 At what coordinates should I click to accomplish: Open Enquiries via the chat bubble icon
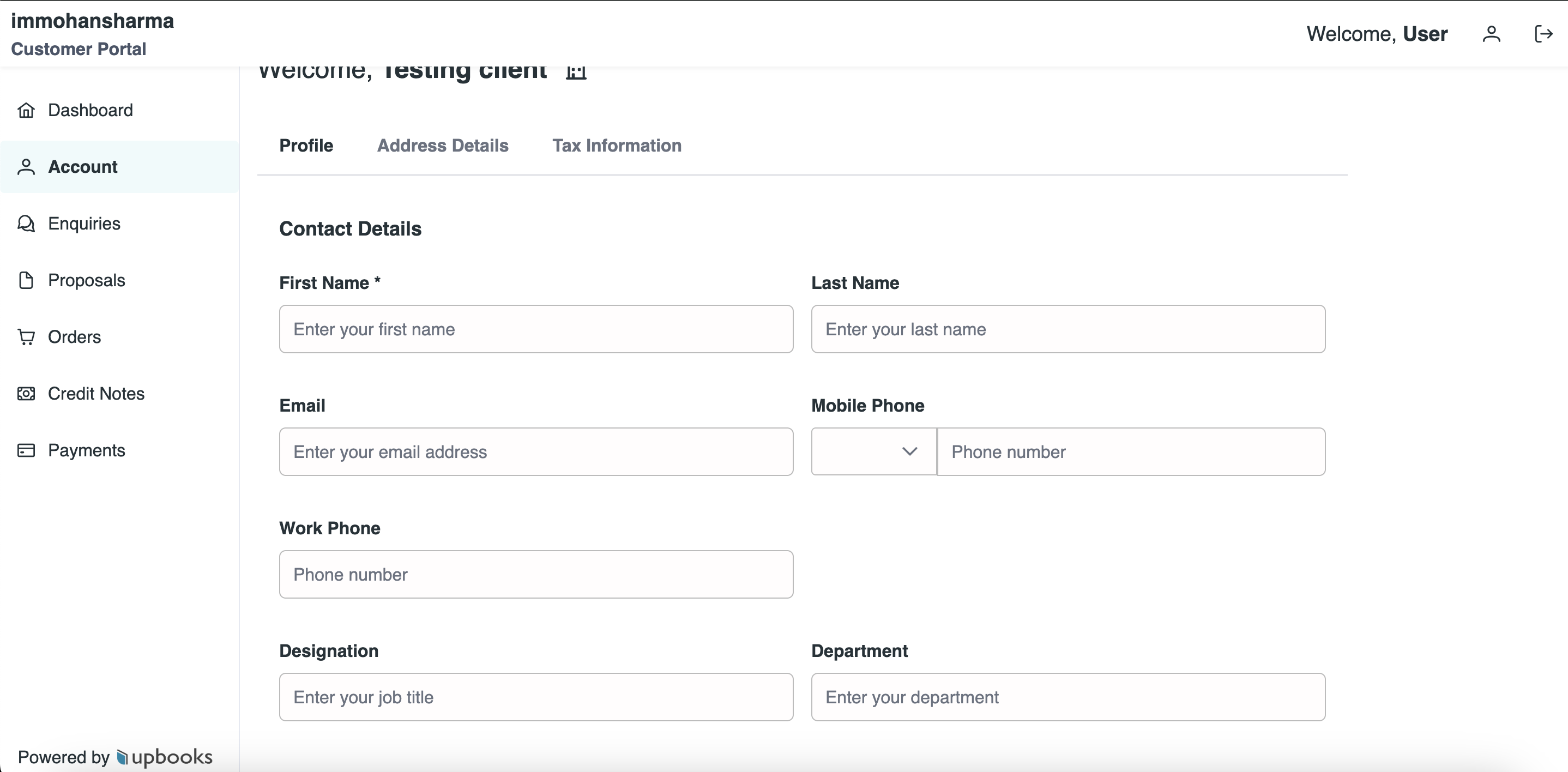[26, 224]
